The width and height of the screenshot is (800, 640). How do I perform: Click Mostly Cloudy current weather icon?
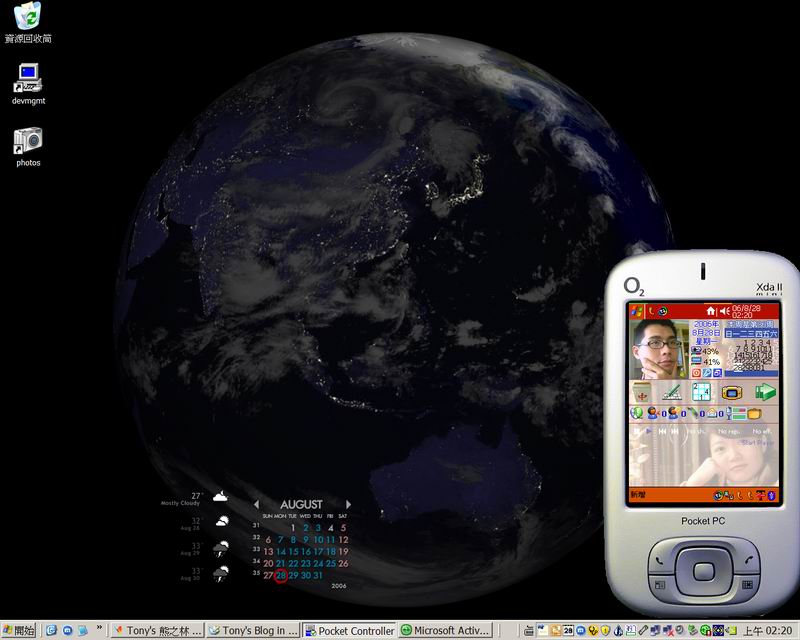tap(220, 496)
